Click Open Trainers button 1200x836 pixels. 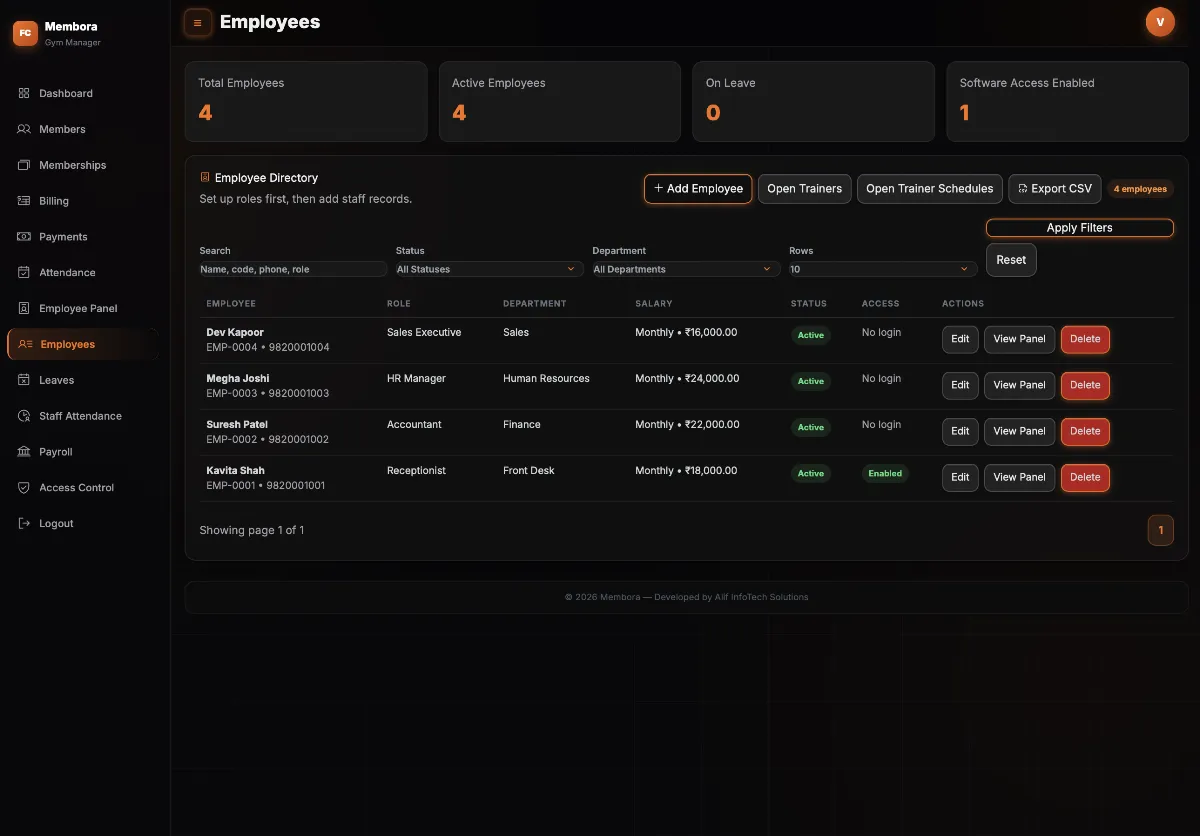[x=805, y=188]
